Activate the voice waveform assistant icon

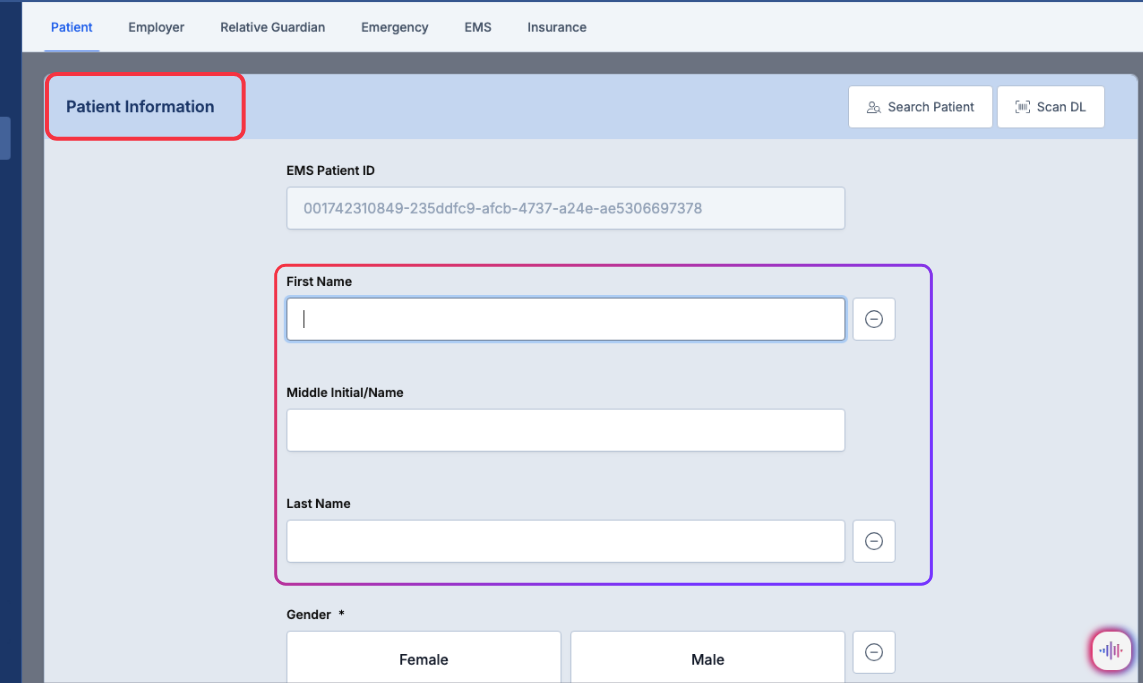pos(1110,650)
